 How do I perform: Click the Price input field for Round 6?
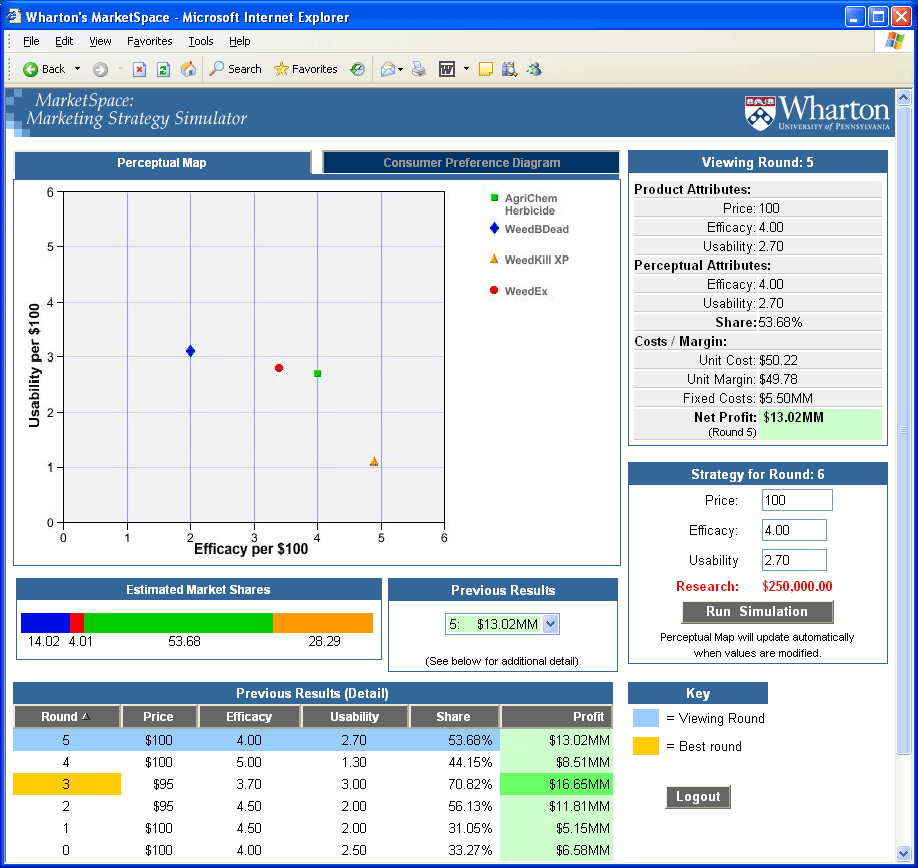click(797, 500)
